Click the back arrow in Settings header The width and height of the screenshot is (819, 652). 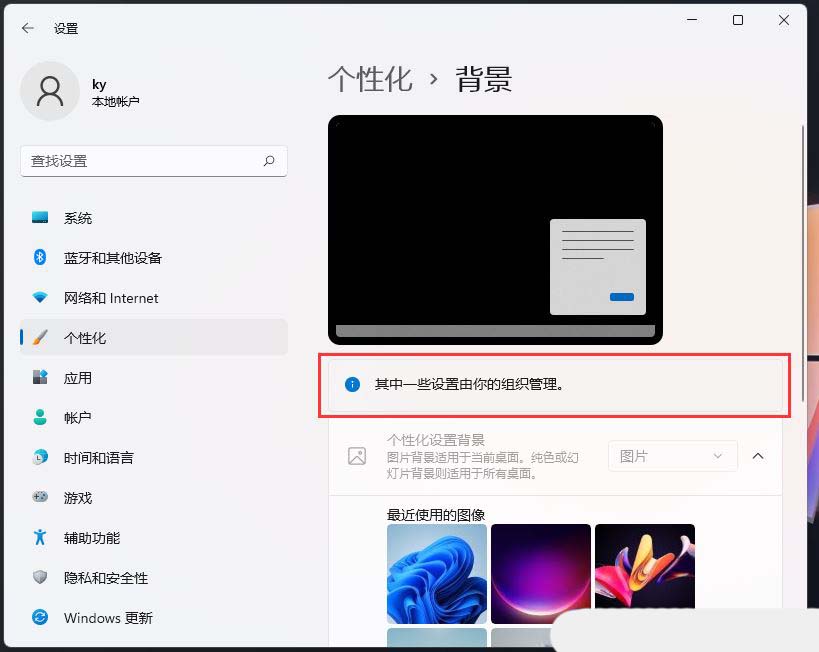pyautogui.click(x=27, y=28)
